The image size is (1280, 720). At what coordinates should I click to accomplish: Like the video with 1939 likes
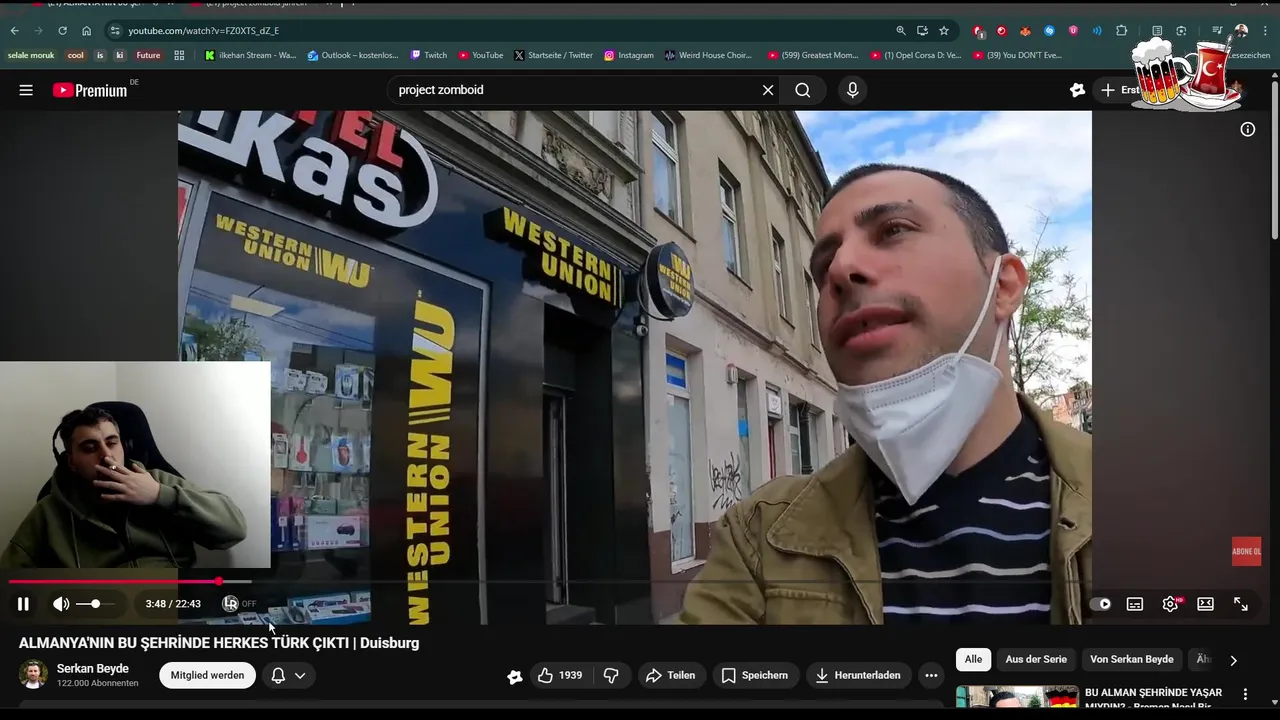560,675
